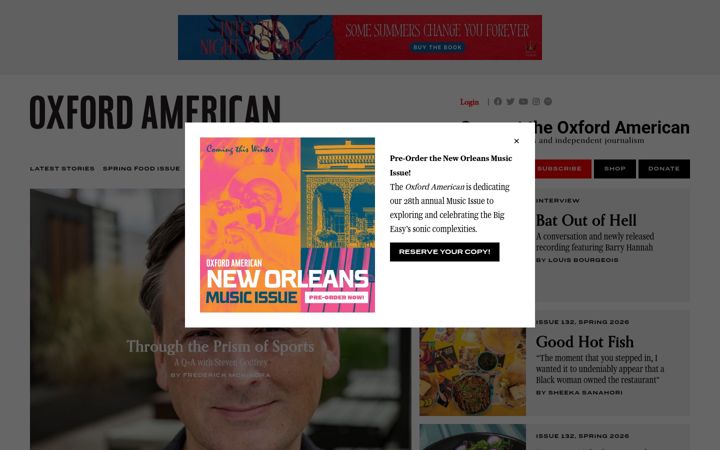Open the Spotify icon link
The height and width of the screenshot is (450, 720).
click(x=548, y=101)
